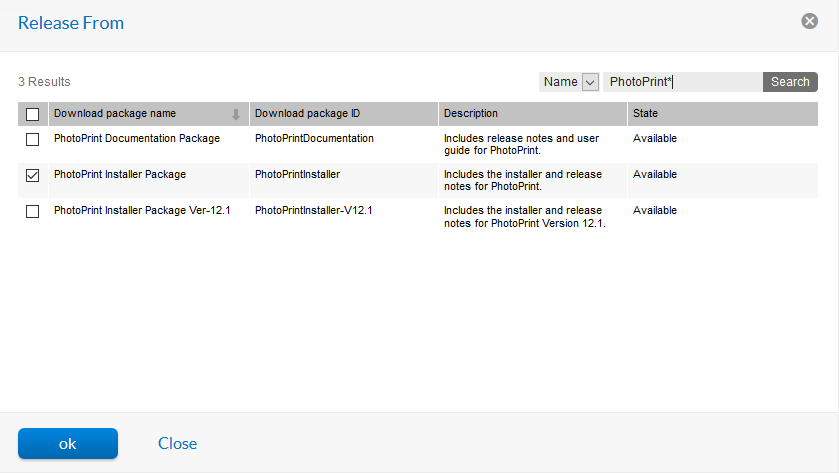This screenshot has width=839, height=473.
Task: Click the PhotoPrintDocumentation ID cell
Action: (x=314, y=139)
